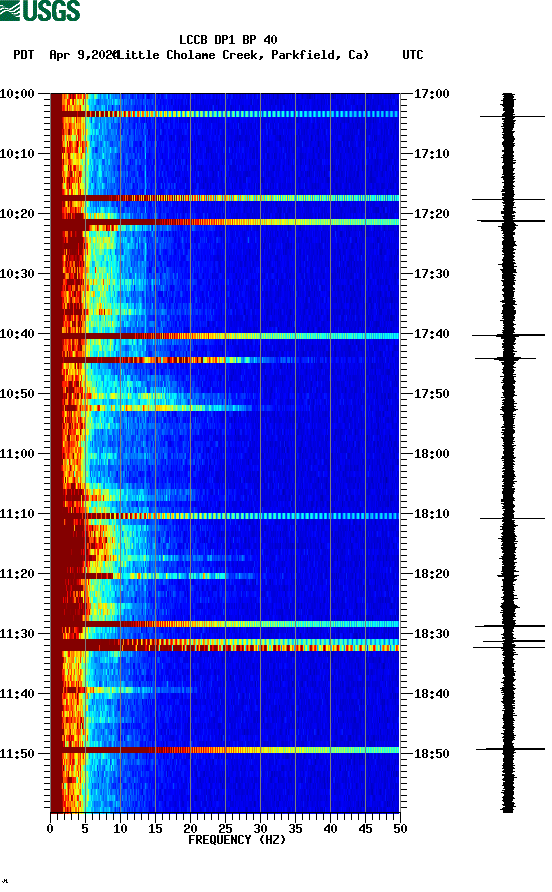This screenshot has width=552, height=892.
Task: Click the 10:30 PDT time label
Action: 17,274
